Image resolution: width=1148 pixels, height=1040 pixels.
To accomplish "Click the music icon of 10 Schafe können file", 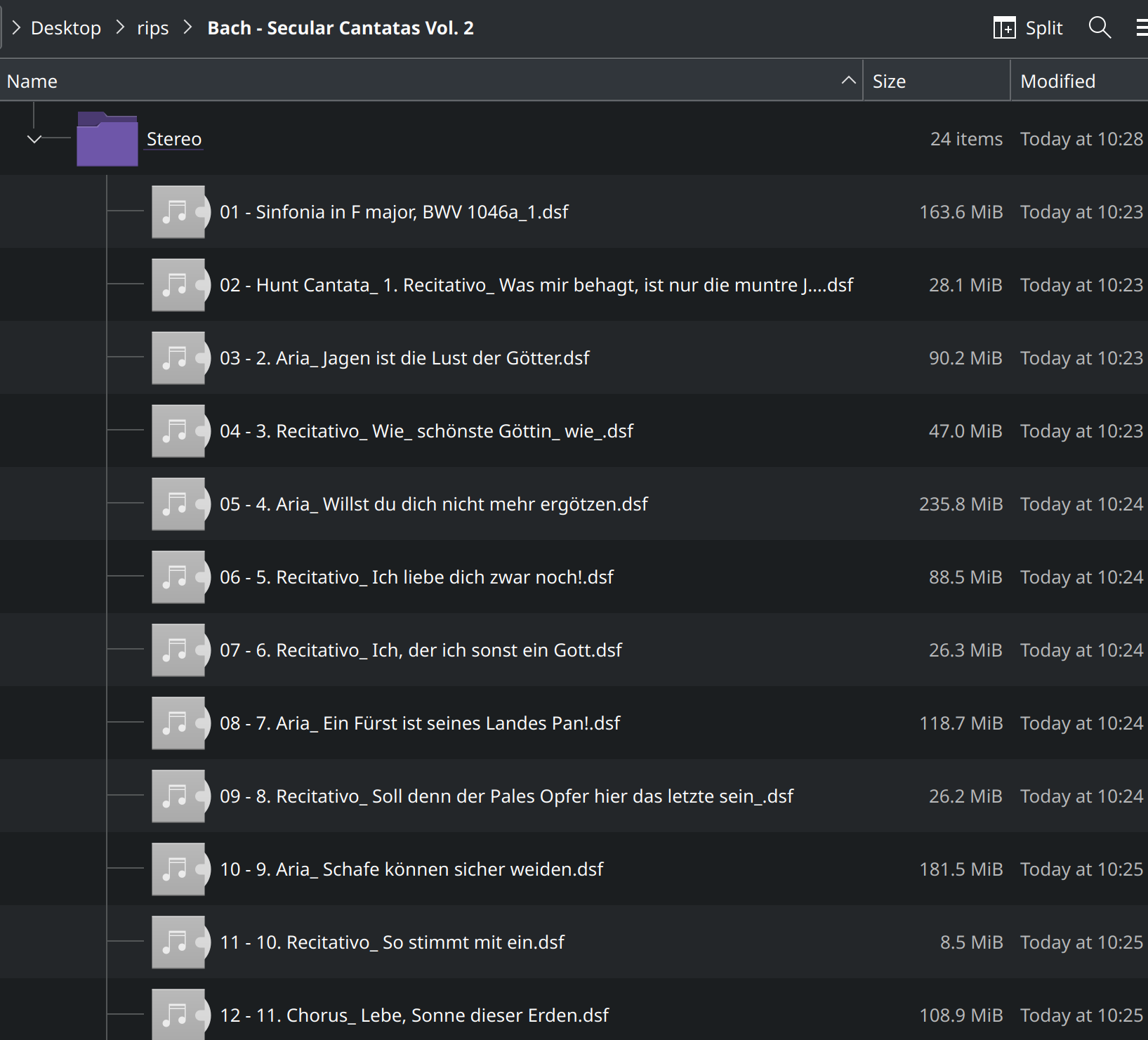I will [179, 869].
